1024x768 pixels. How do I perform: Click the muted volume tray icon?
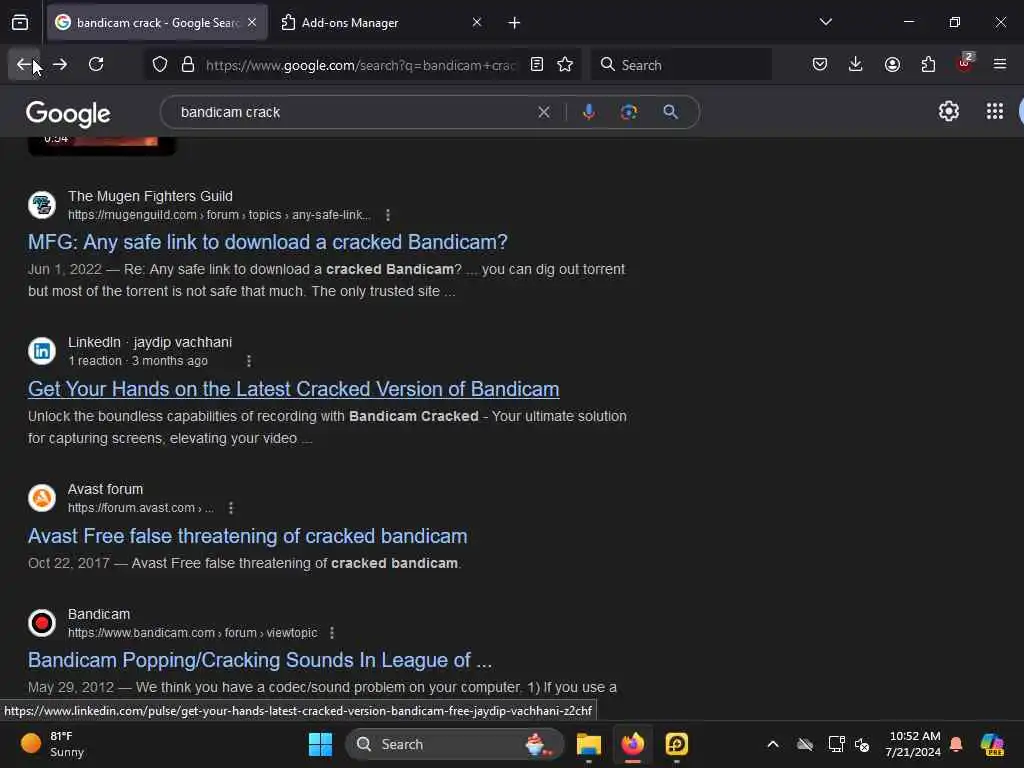click(862, 744)
